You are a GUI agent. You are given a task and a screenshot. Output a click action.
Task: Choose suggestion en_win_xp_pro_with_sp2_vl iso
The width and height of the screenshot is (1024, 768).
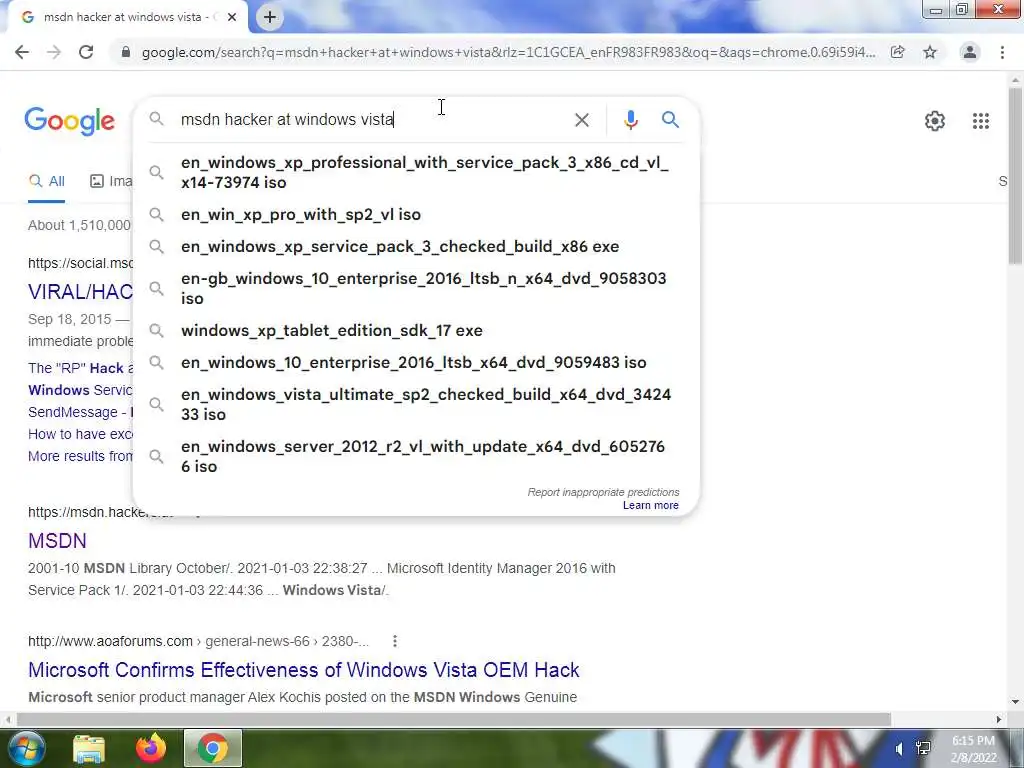[416, 215]
